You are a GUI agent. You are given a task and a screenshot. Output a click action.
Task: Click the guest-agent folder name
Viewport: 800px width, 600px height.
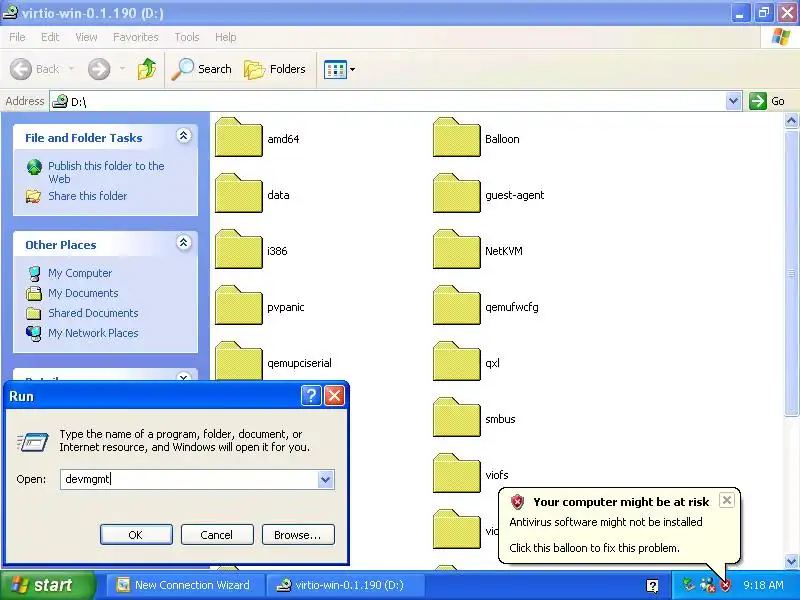(x=514, y=195)
